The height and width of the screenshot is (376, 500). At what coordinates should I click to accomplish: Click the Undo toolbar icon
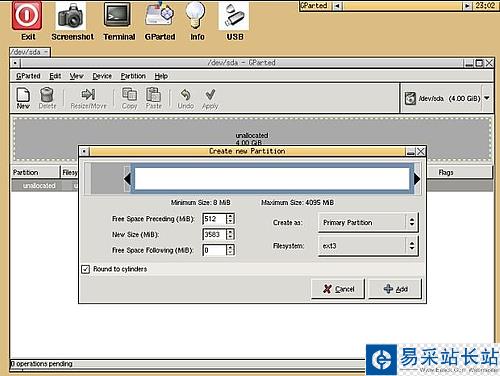[x=185, y=98]
